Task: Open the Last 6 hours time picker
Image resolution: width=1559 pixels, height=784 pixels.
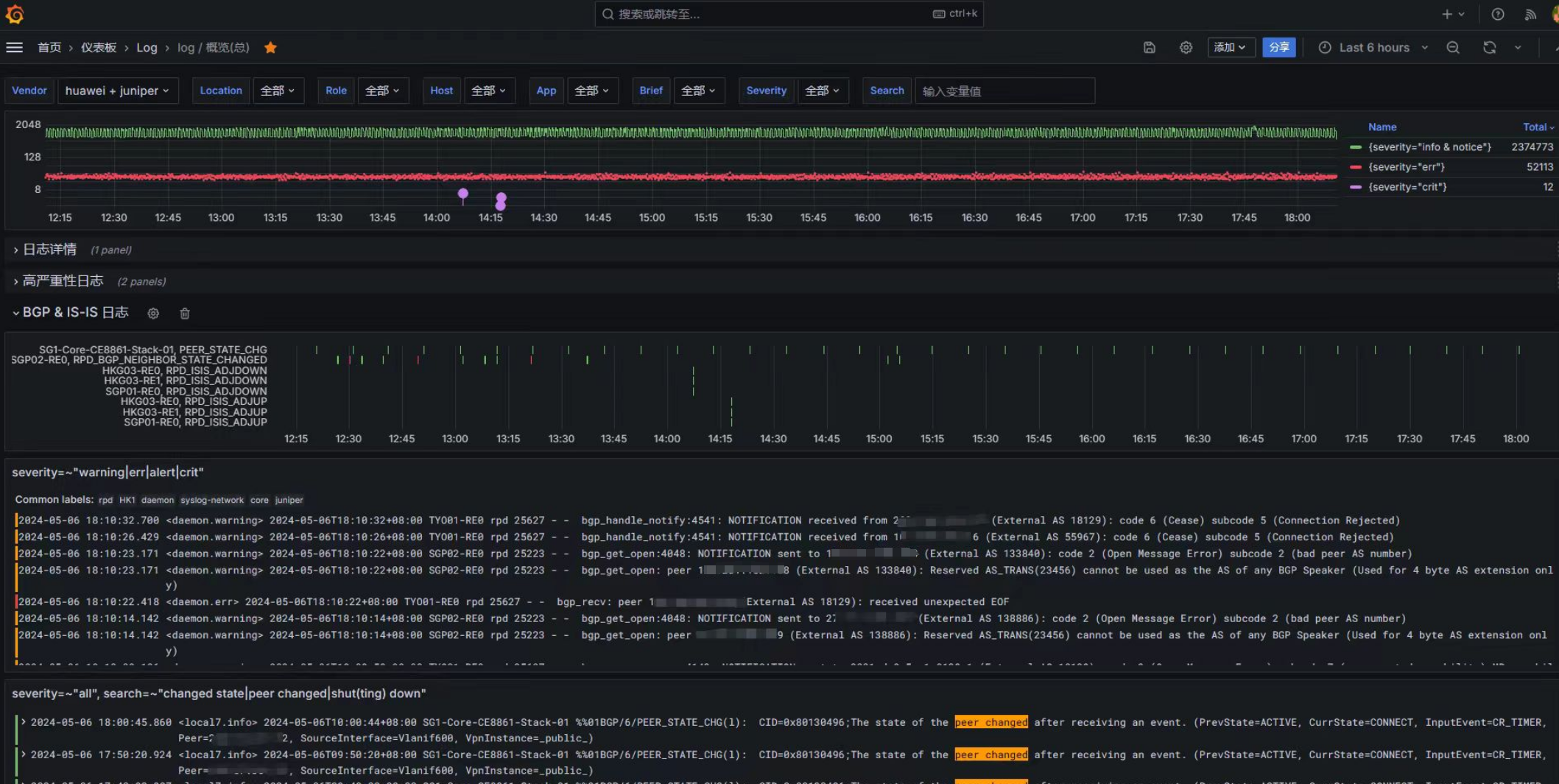Action: click(1373, 47)
